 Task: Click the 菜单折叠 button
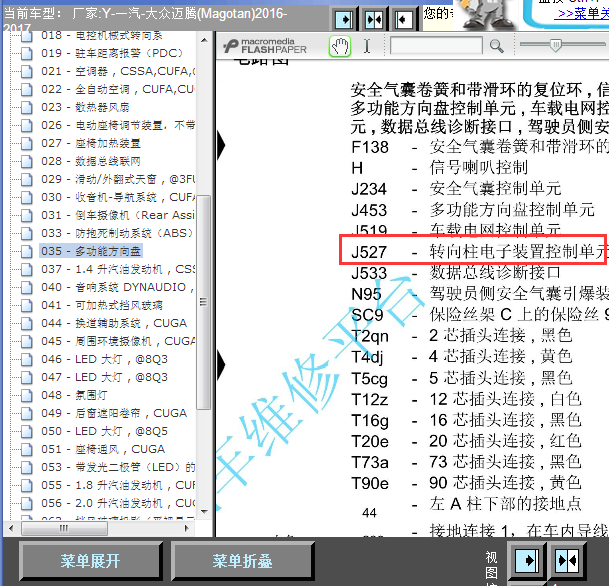(x=242, y=561)
